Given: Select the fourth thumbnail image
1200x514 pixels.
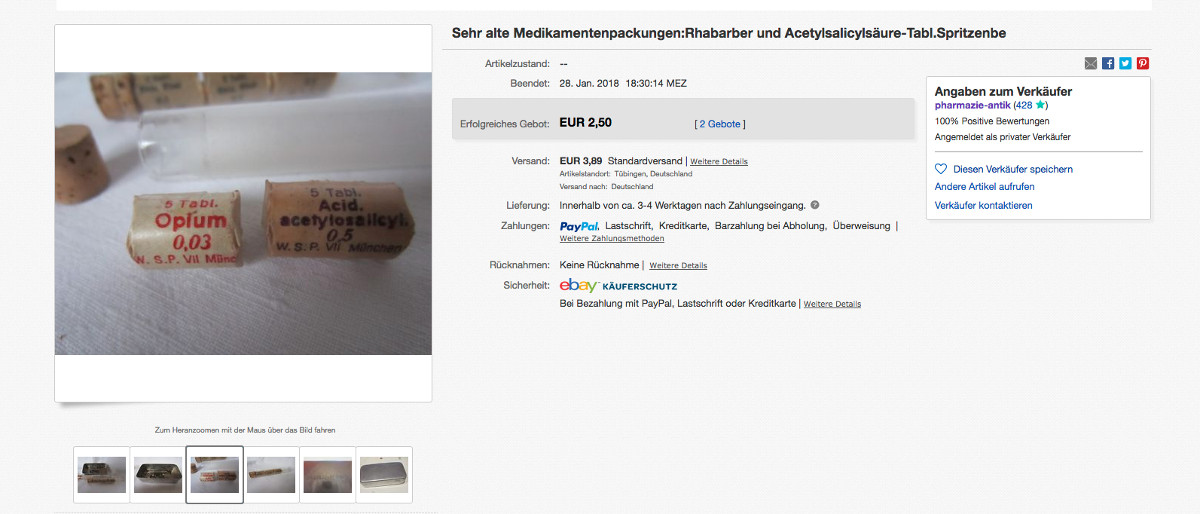Looking at the screenshot, I should click(271, 475).
